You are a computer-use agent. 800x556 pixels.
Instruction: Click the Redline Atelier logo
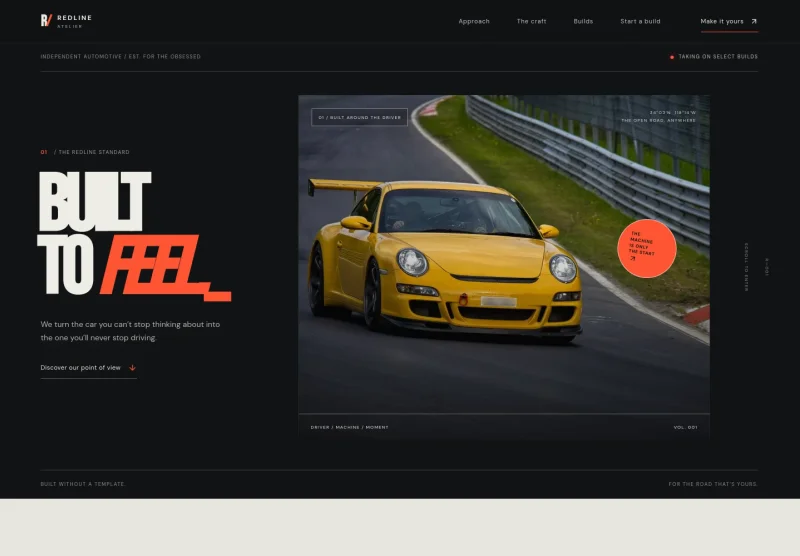pyautogui.click(x=66, y=21)
